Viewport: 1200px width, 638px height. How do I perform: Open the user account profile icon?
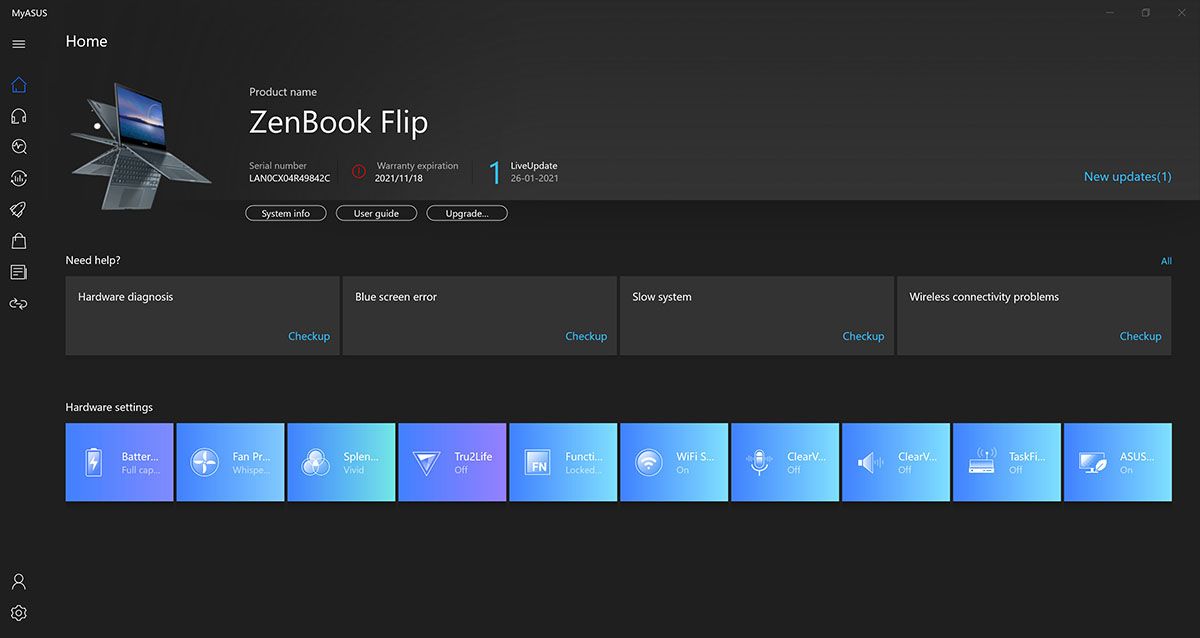(18, 581)
